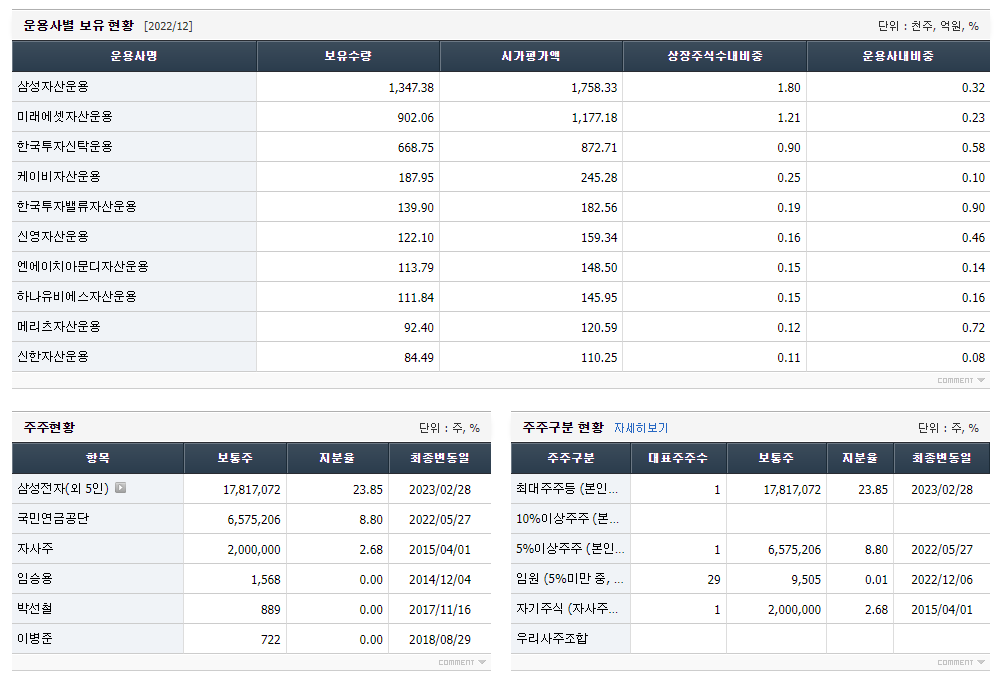Click the 113.79 quantity cell
Screen dimensions: 996x676
[x=416, y=267]
